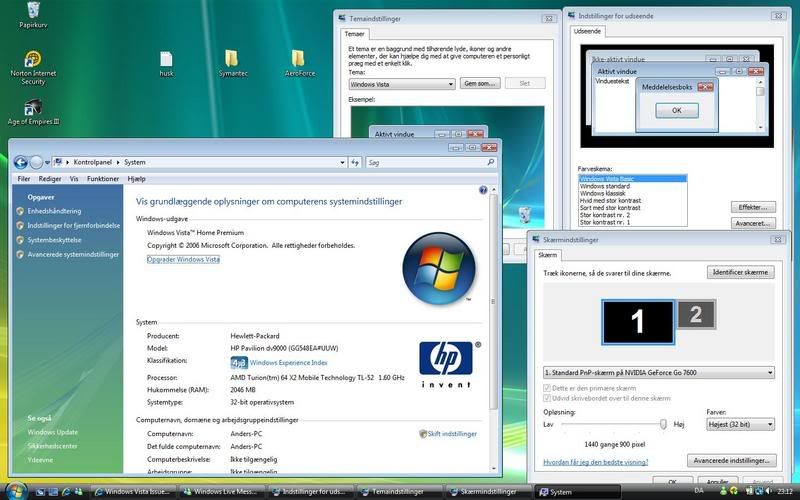
Task: Open the Farver dropdown Højest (32 bit)
Action: [740, 424]
